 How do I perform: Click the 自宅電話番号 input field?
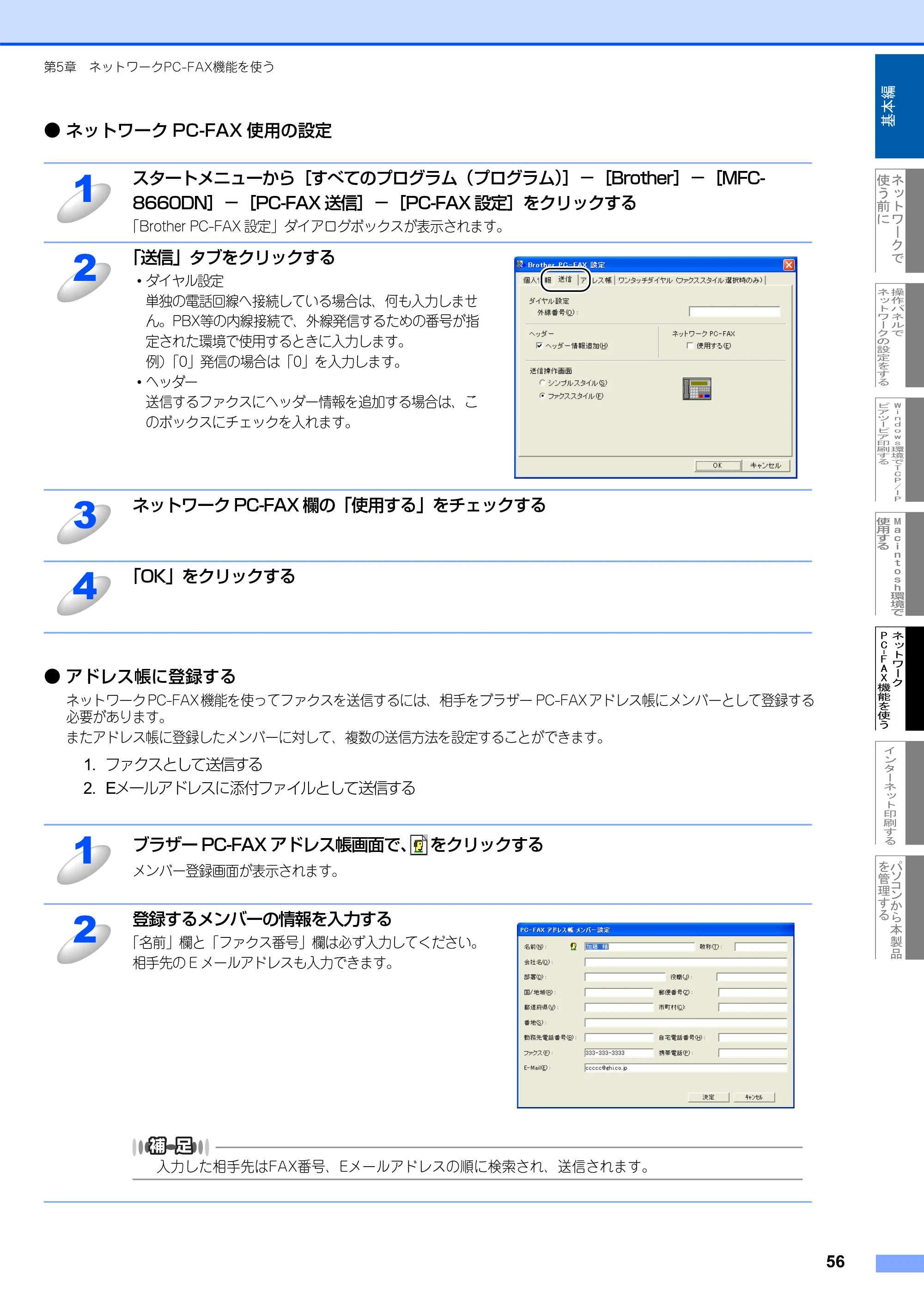pyautogui.click(x=753, y=1038)
